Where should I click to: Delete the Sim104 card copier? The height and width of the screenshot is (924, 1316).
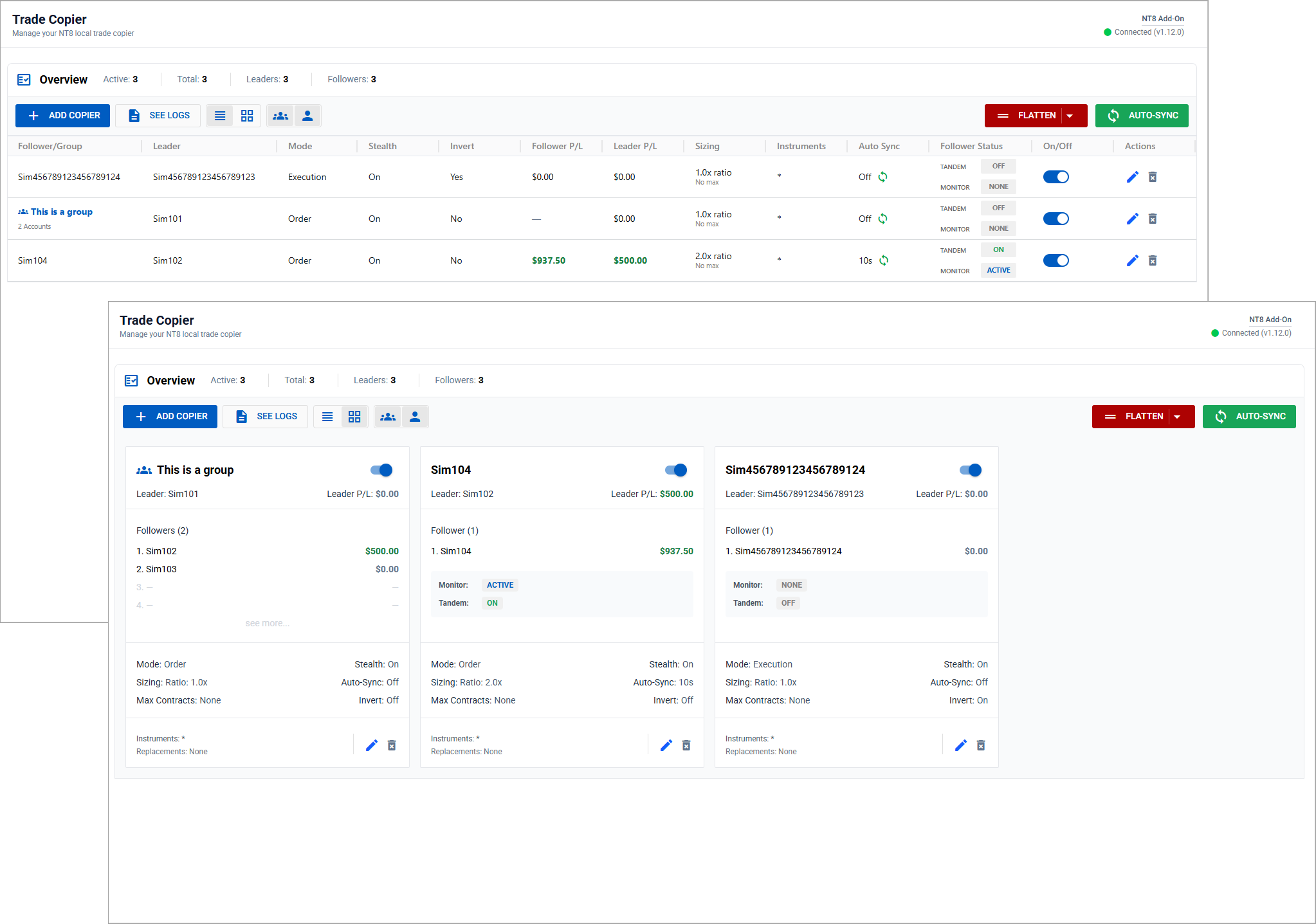pyautogui.click(x=686, y=745)
